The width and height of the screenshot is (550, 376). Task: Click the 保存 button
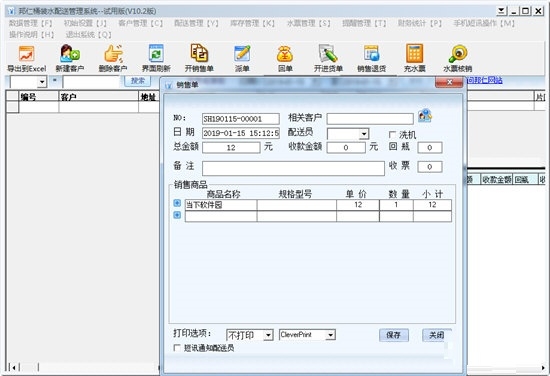point(394,335)
